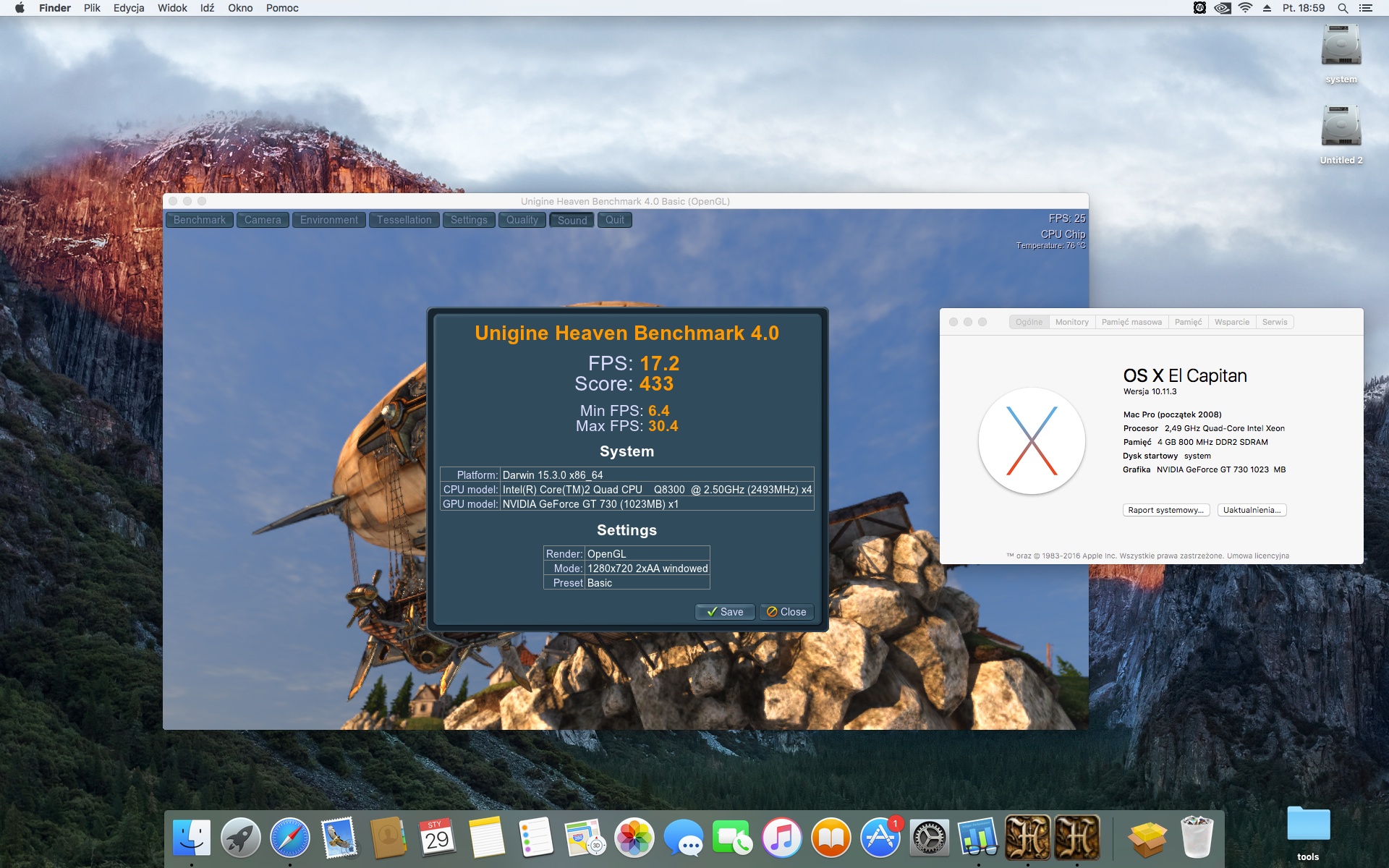Open the Wi-Fi status menu
1389x868 pixels.
1245,8
